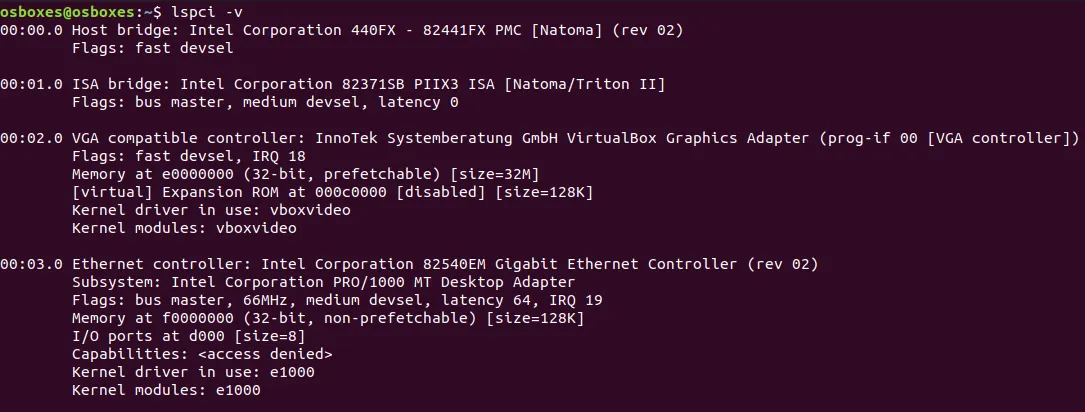
Task: Click 'Kernel driver in use: vboxvideo' line
Action: coord(211,210)
